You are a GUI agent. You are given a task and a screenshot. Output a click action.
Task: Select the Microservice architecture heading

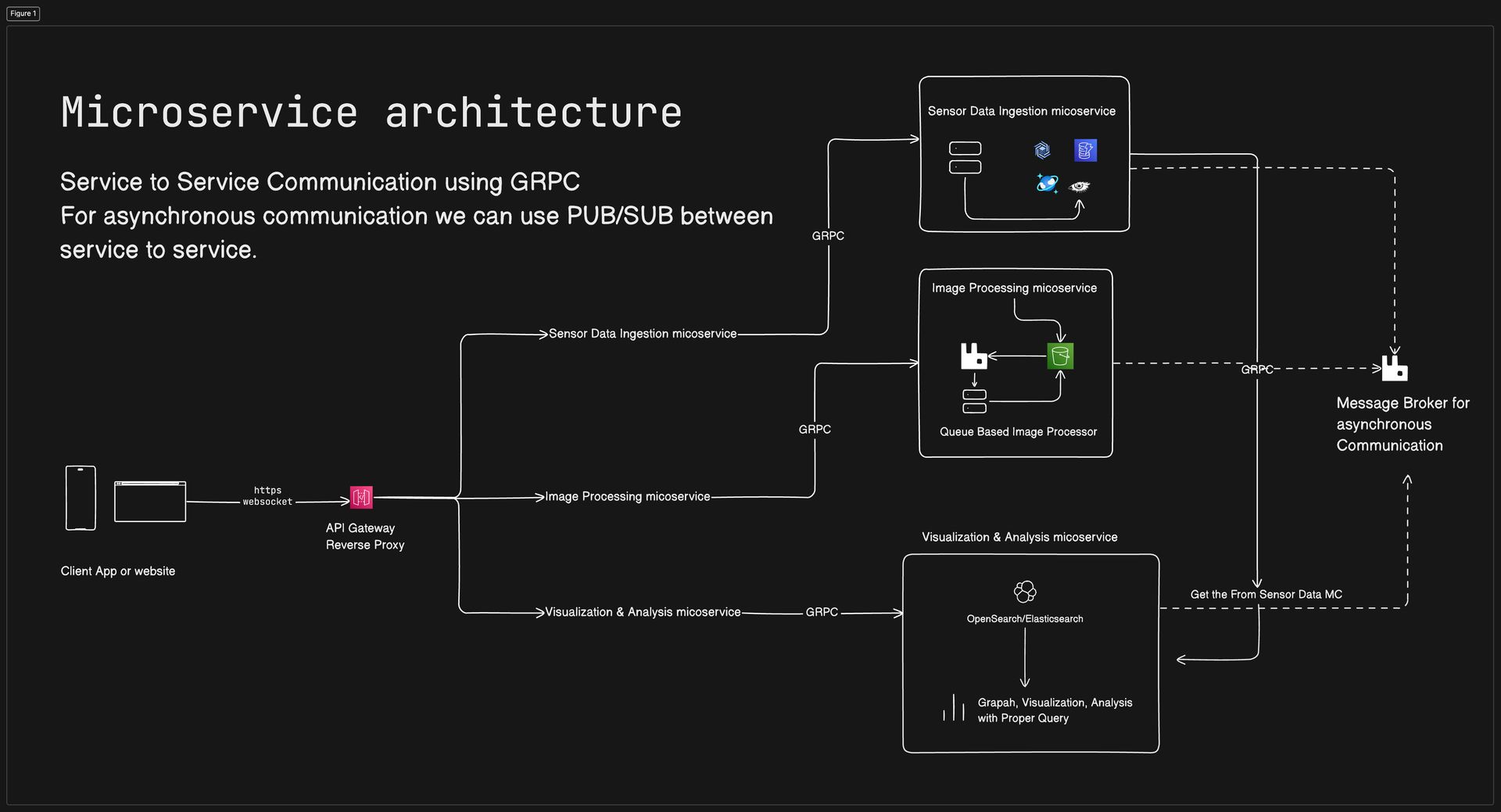tap(371, 113)
